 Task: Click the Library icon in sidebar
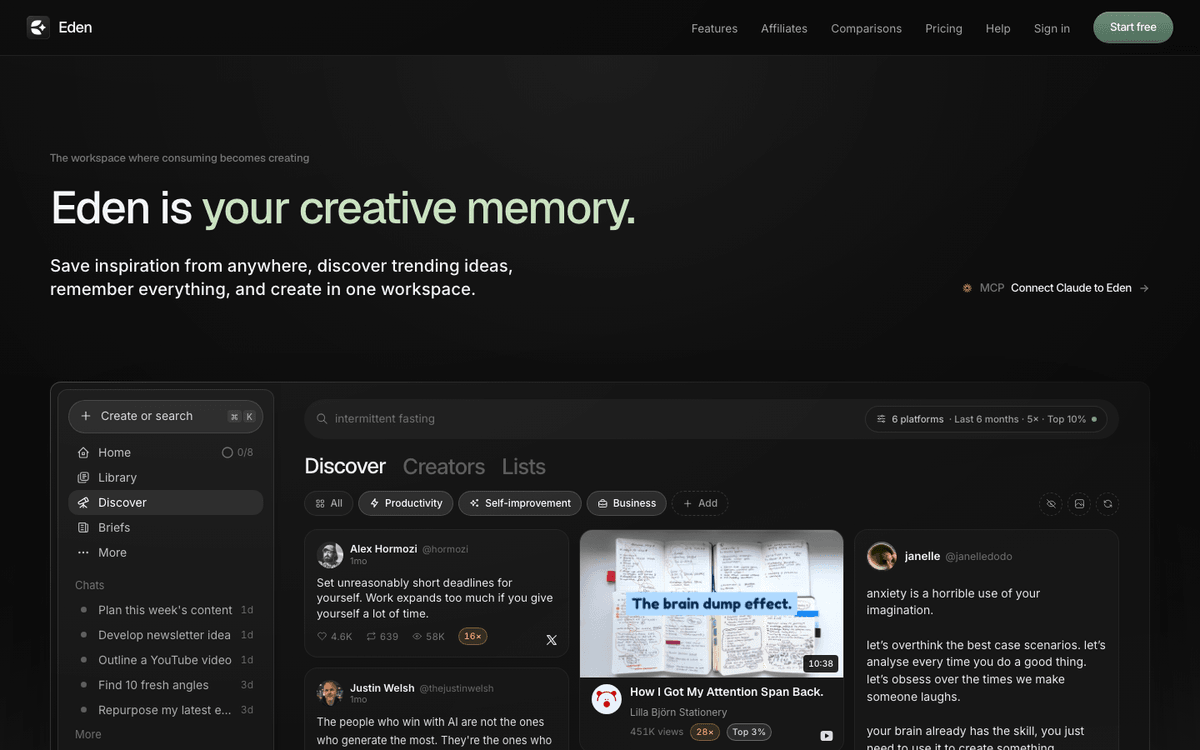[x=84, y=477]
